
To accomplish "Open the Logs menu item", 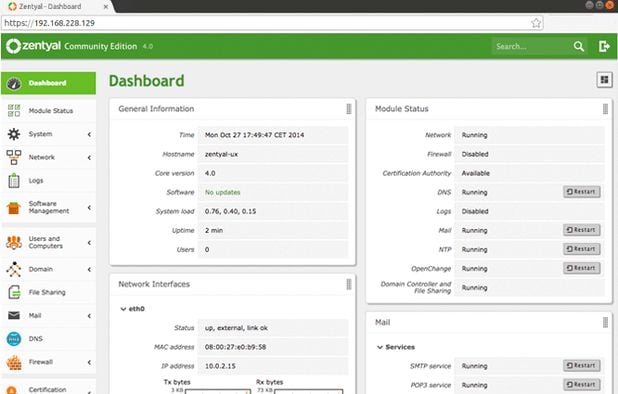I will coord(48,180).
